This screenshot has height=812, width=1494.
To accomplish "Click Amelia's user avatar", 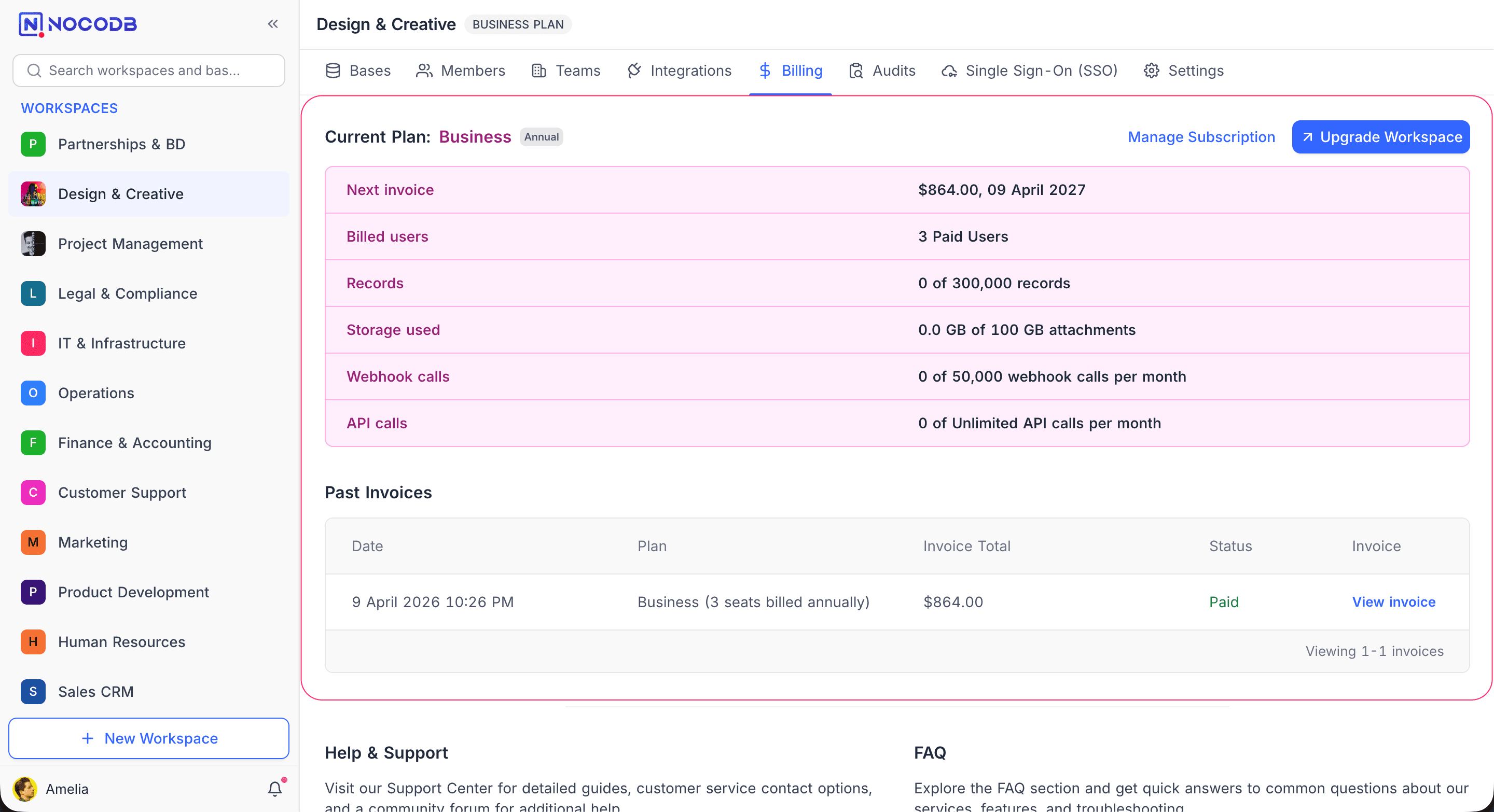I will tap(25, 788).
